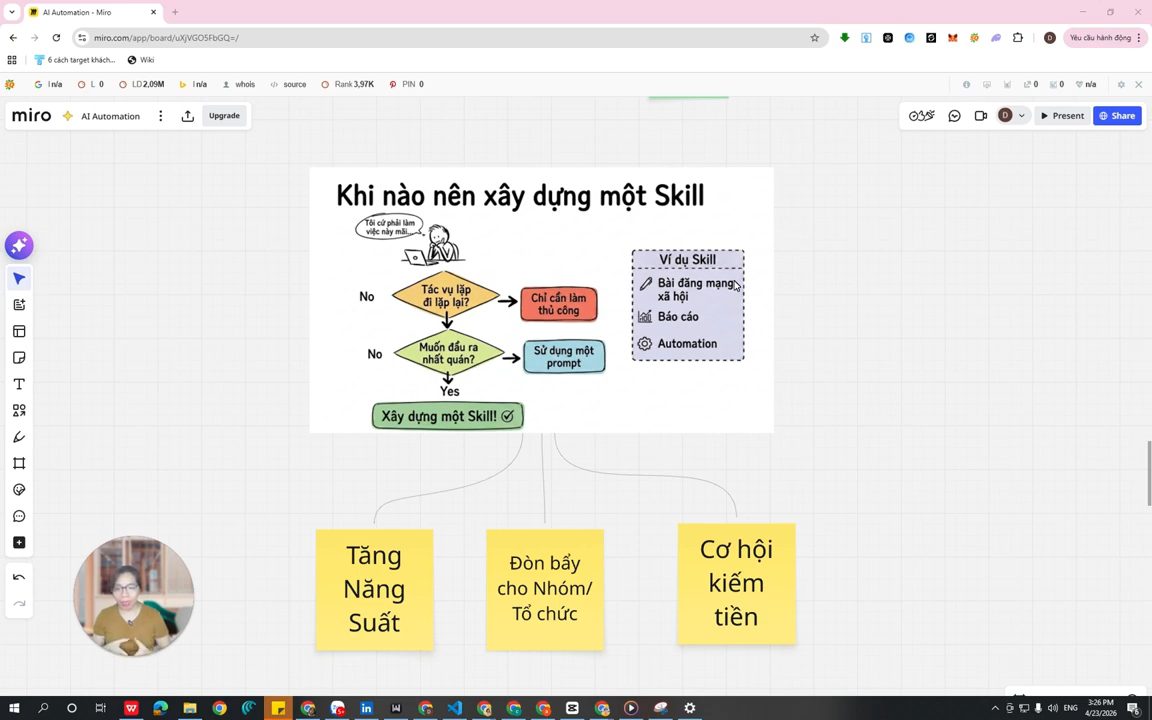Screen dimensions: 1152x720
Task: Open Visual Studio Code from taskbar
Action: pos(455,708)
